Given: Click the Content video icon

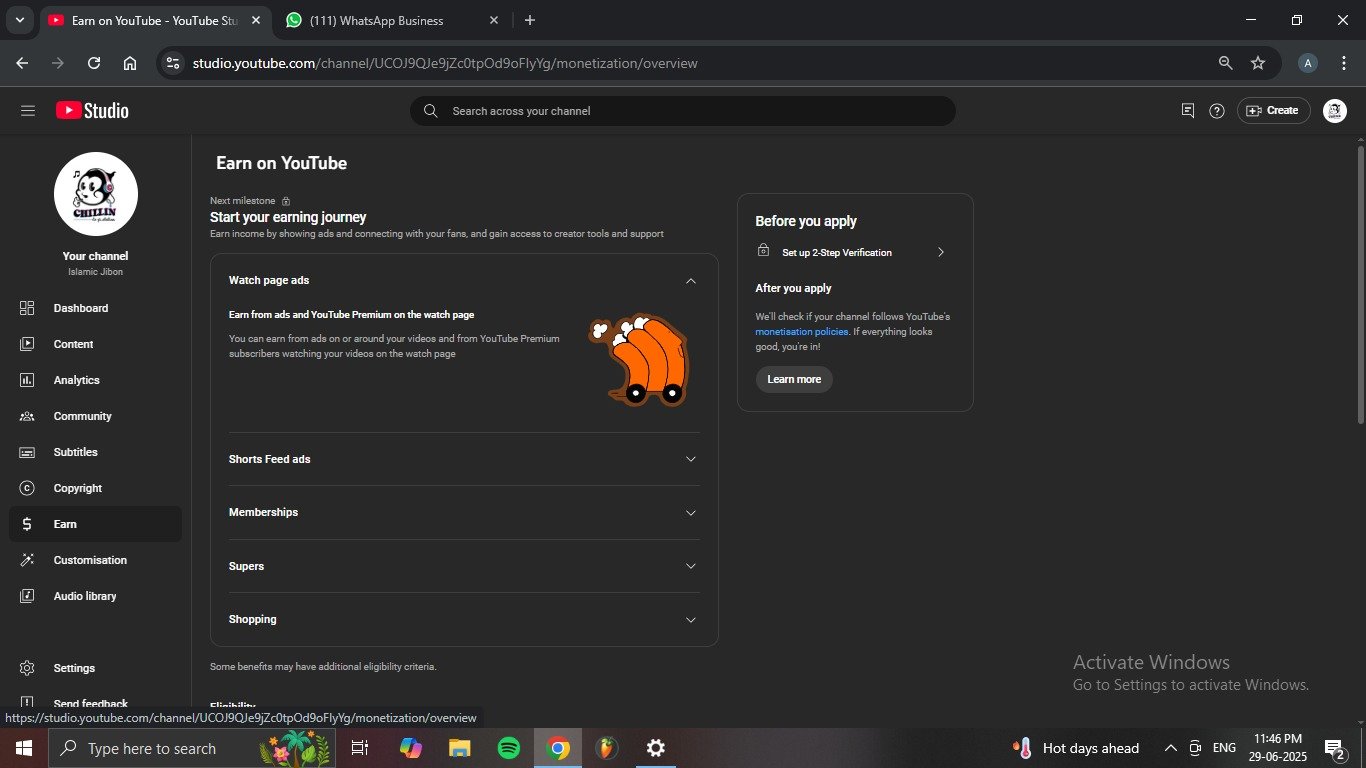Looking at the screenshot, I should tap(27, 344).
